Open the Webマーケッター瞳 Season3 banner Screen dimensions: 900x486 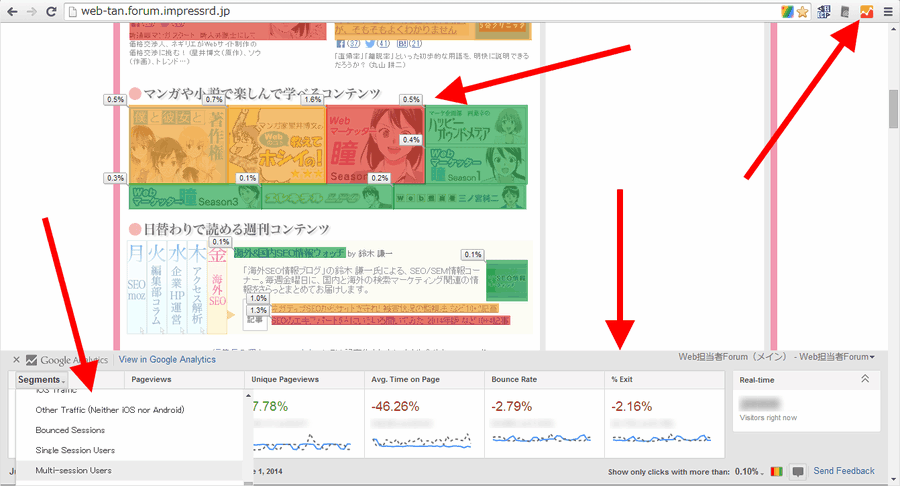195,197
